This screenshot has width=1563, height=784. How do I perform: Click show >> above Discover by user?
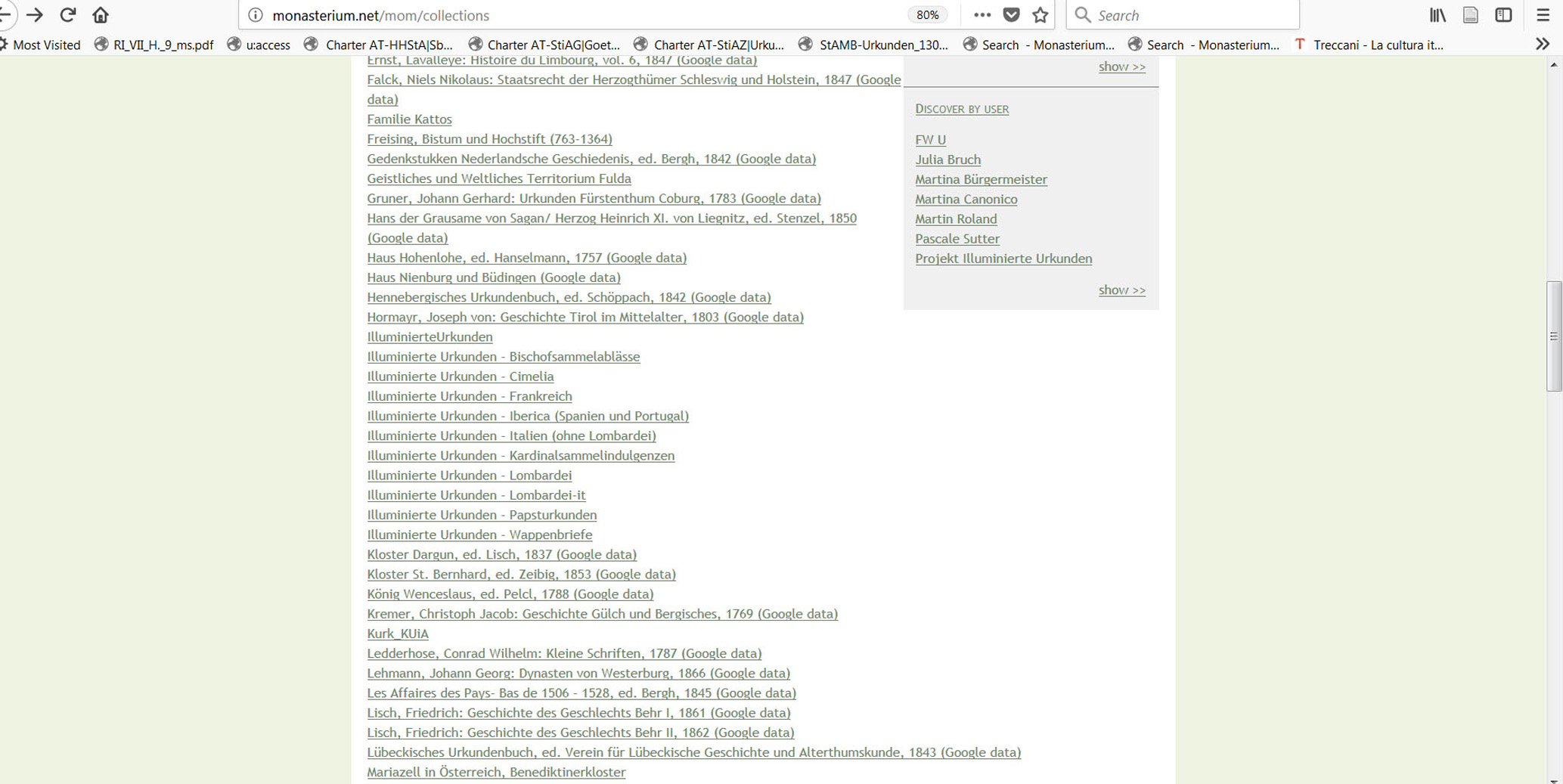point(1121,67)
